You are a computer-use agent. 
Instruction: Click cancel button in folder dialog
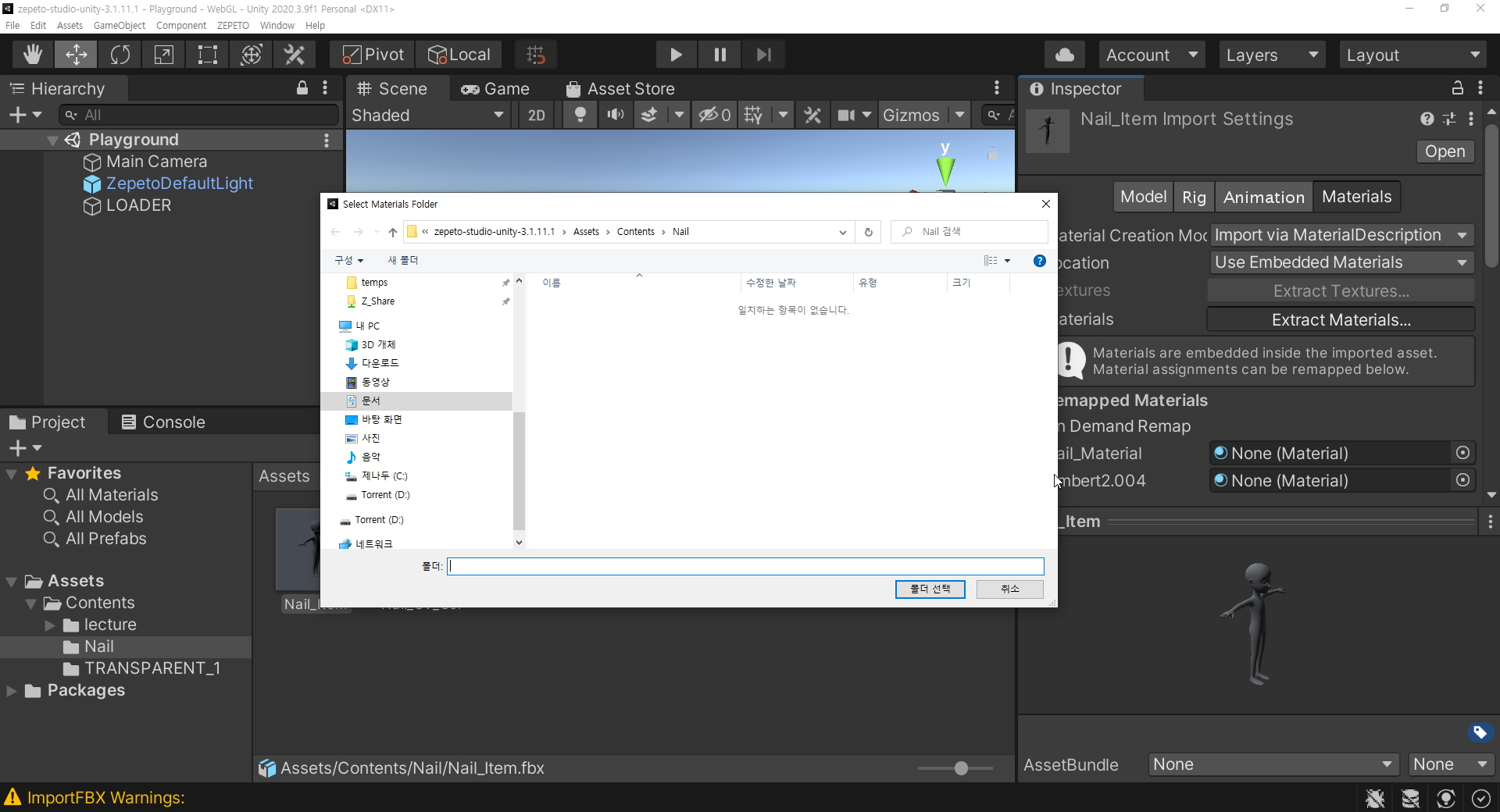pyautogui.click(x=1009, y=589)
